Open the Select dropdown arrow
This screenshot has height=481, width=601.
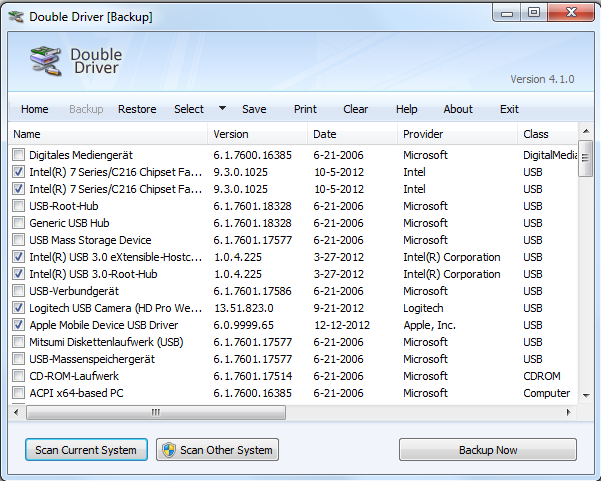click(222, 108)
